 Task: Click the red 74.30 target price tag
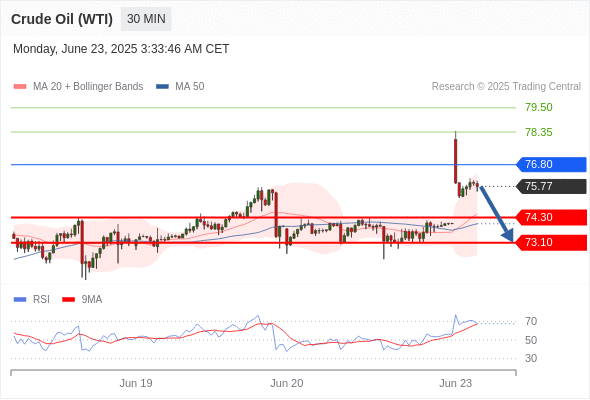point(551,217)
